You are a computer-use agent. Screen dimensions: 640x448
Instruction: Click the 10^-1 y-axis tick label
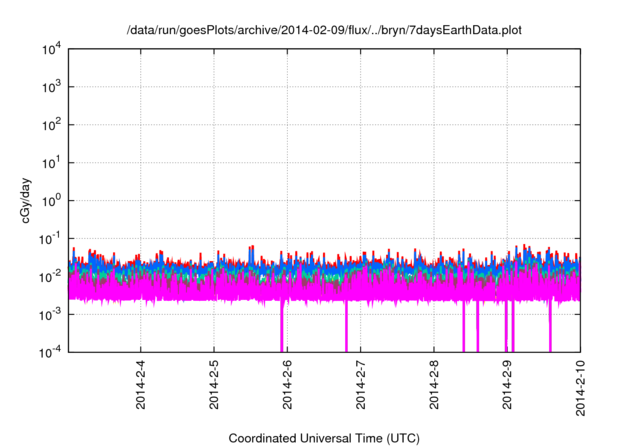tap(50, 238)
